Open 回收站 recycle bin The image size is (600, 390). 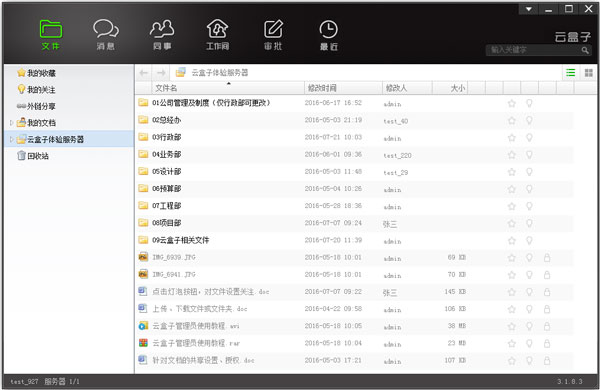[x=33, y=155]
